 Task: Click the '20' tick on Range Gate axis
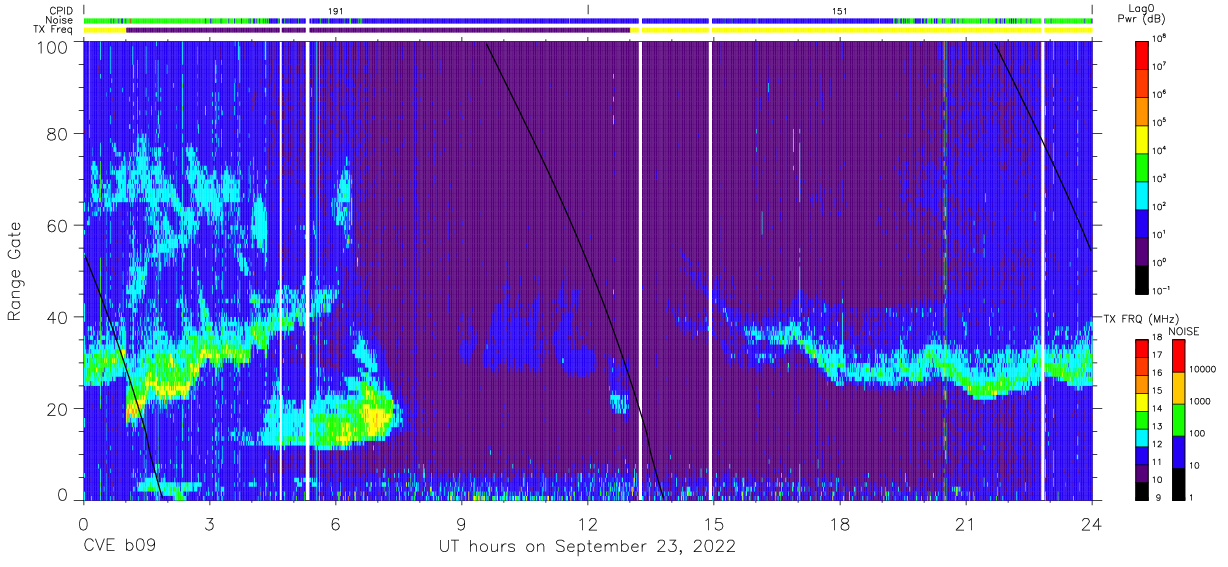[57, 408]
